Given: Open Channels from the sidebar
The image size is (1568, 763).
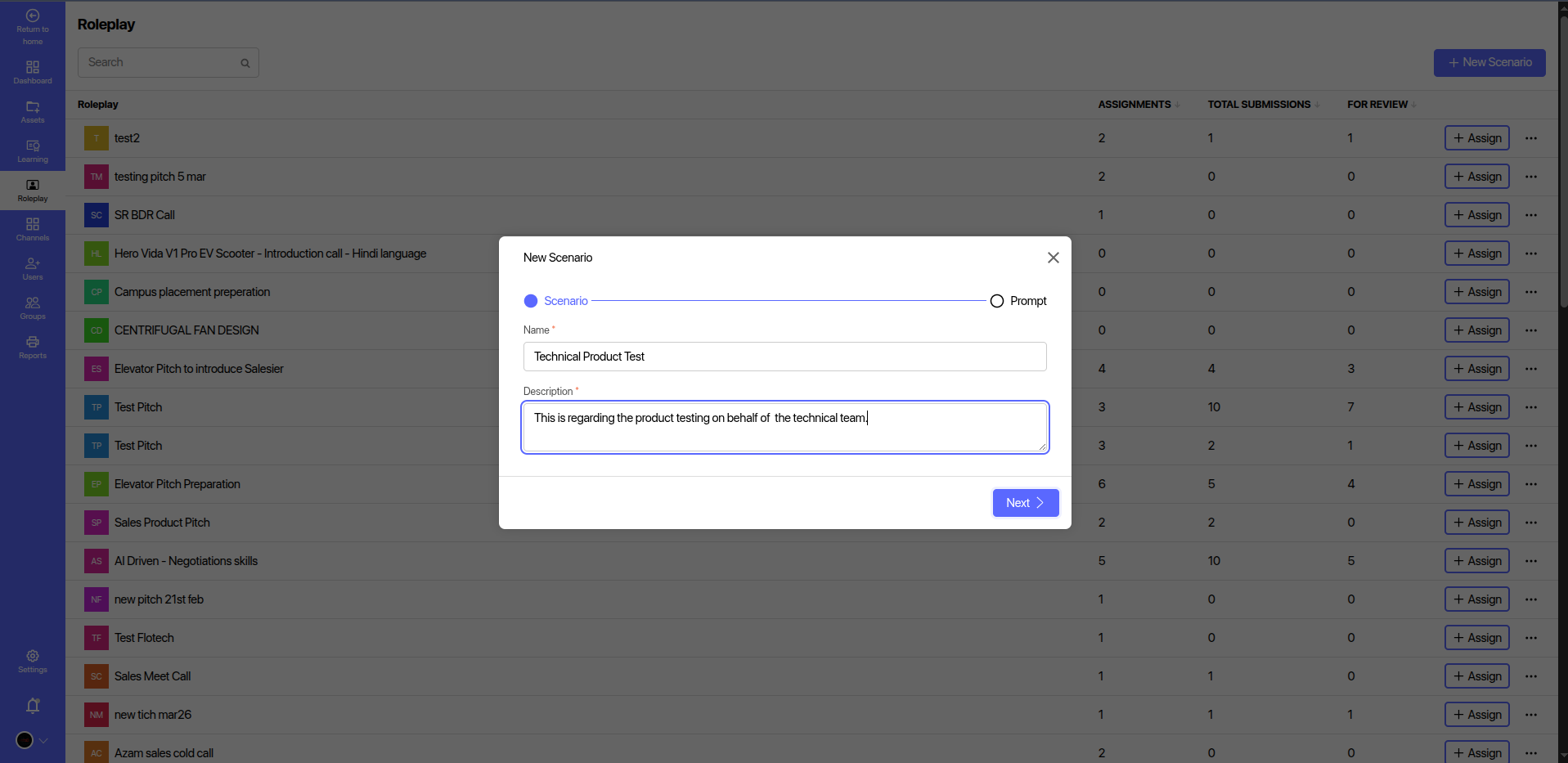Looking at the screenshot, I should [33, 229].
